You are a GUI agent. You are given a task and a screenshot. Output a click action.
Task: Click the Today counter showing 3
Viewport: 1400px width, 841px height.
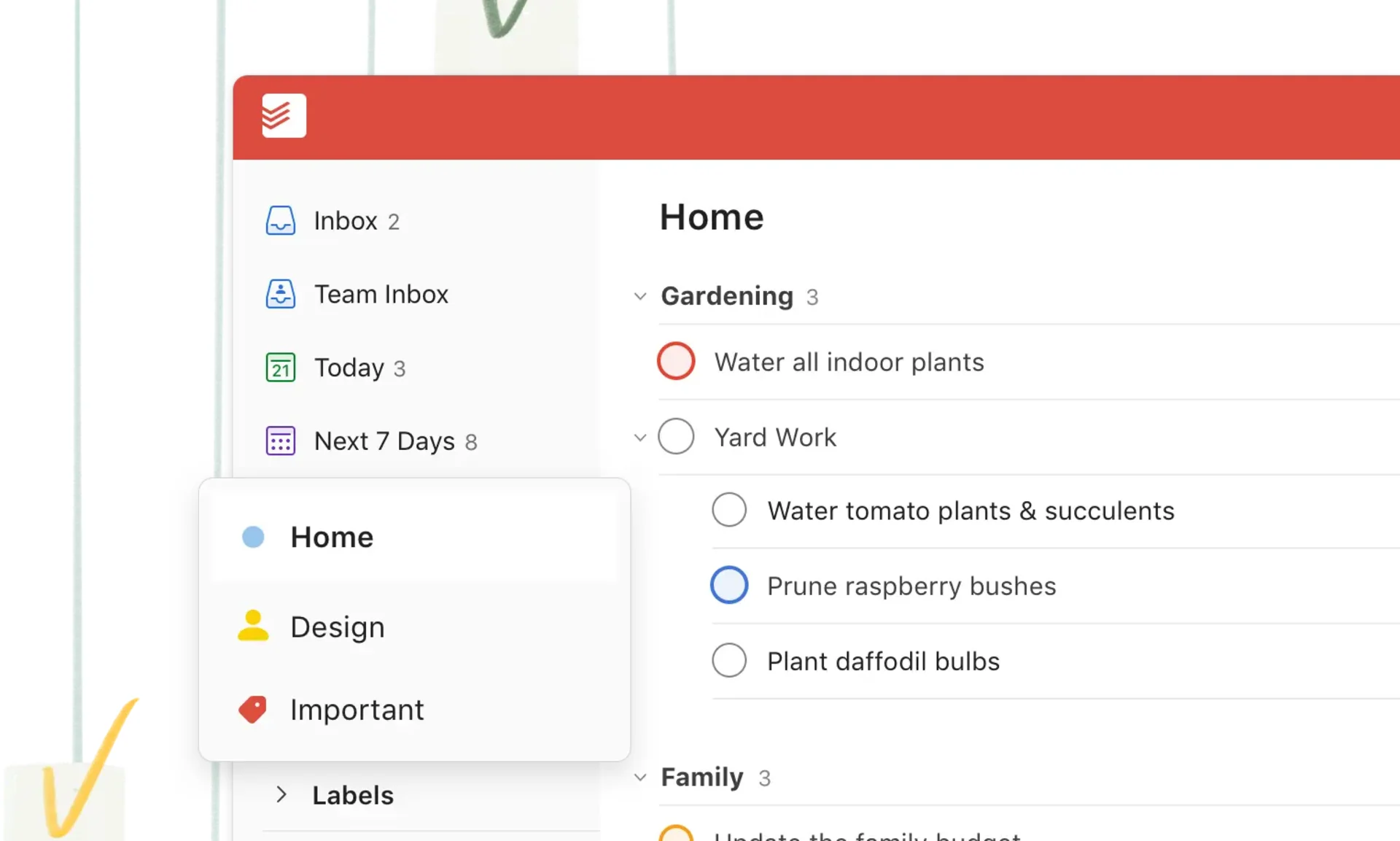point(400,368)
